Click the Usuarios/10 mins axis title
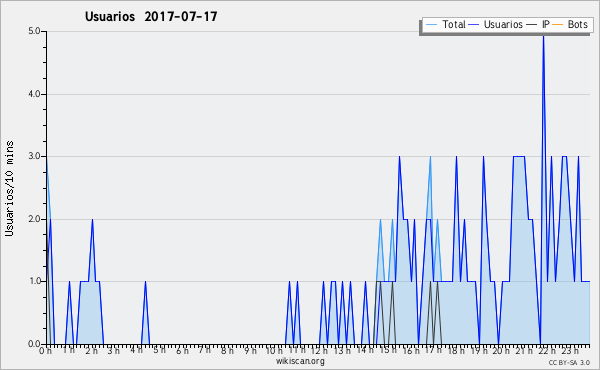 pos(9,189)
